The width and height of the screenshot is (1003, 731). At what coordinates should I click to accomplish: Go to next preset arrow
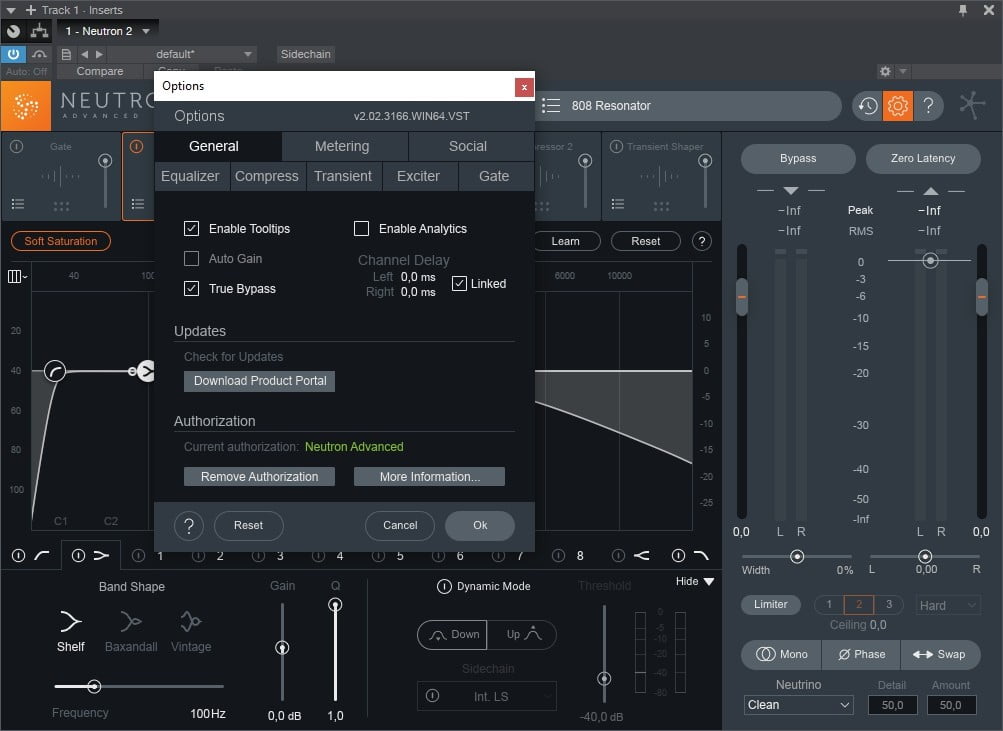tap(99, 54)
